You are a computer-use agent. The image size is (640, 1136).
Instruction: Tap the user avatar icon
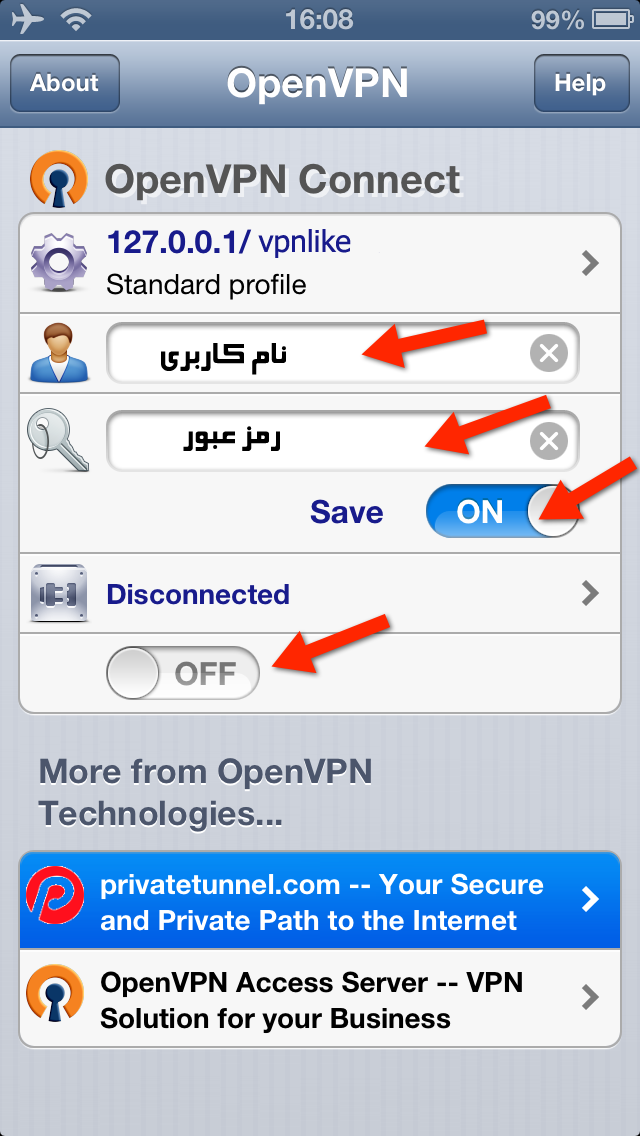coord(59,353)
